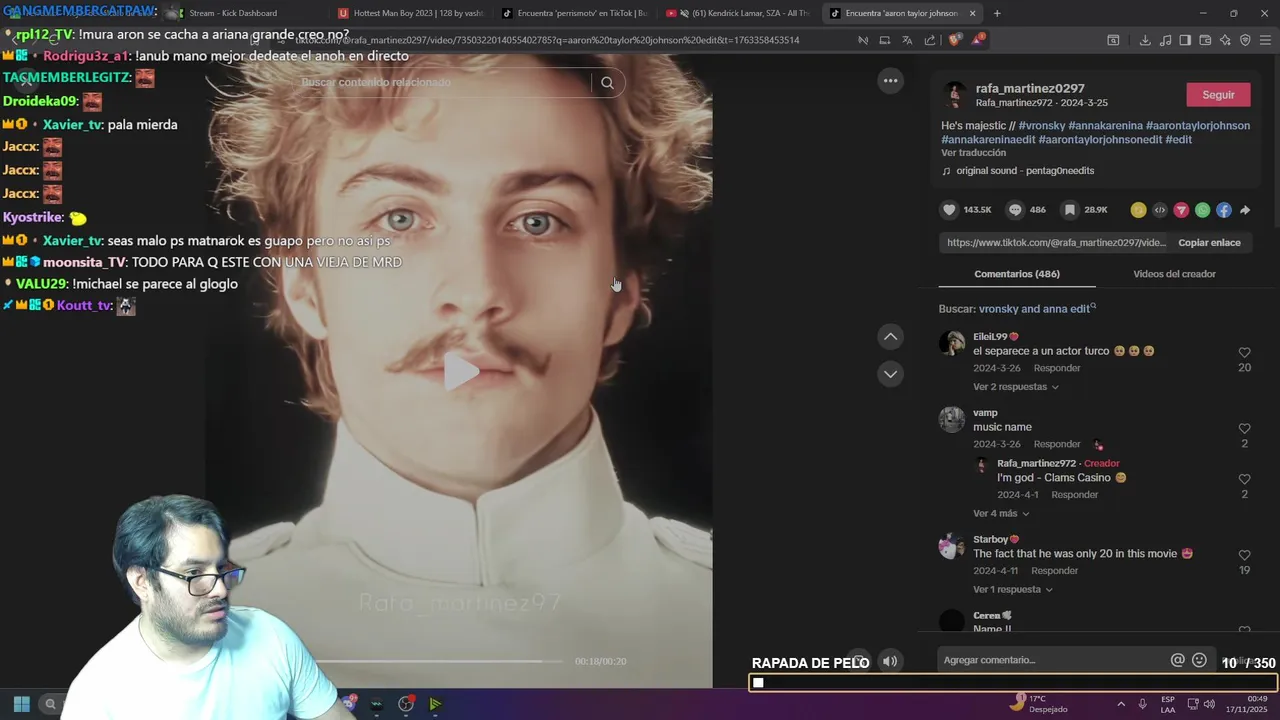This screenshot has width=1280, height=720.
Task: Open the Hottest Man Boy 2023 browser tab
Action: (x=409, y=13)
